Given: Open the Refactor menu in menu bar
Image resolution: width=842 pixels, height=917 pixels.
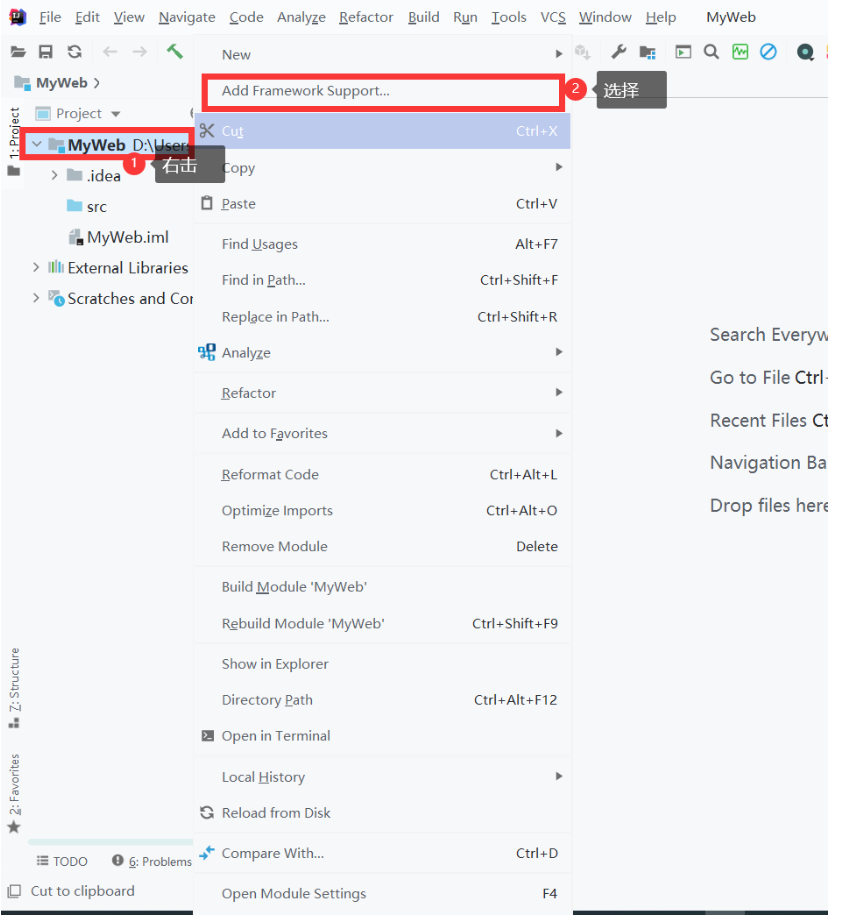Looking at the screenshot, I should [x=366, y=18].
